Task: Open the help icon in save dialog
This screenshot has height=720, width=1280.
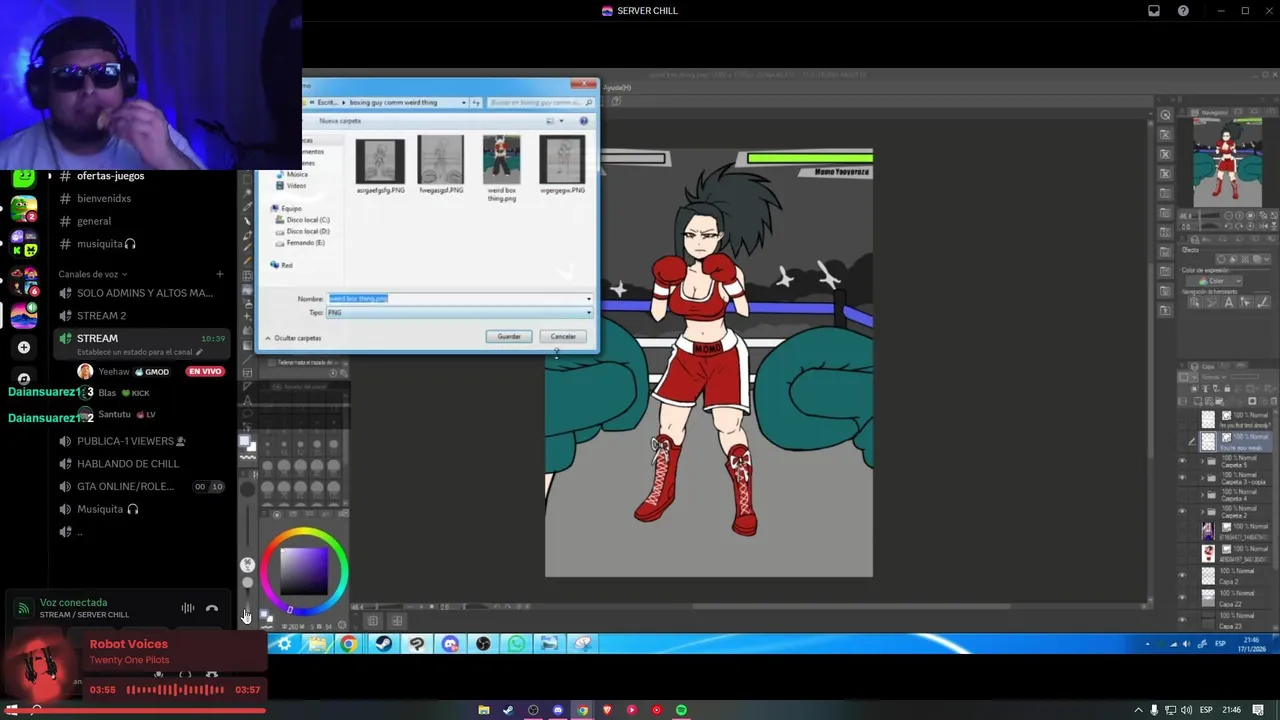Action: [584, 121]
